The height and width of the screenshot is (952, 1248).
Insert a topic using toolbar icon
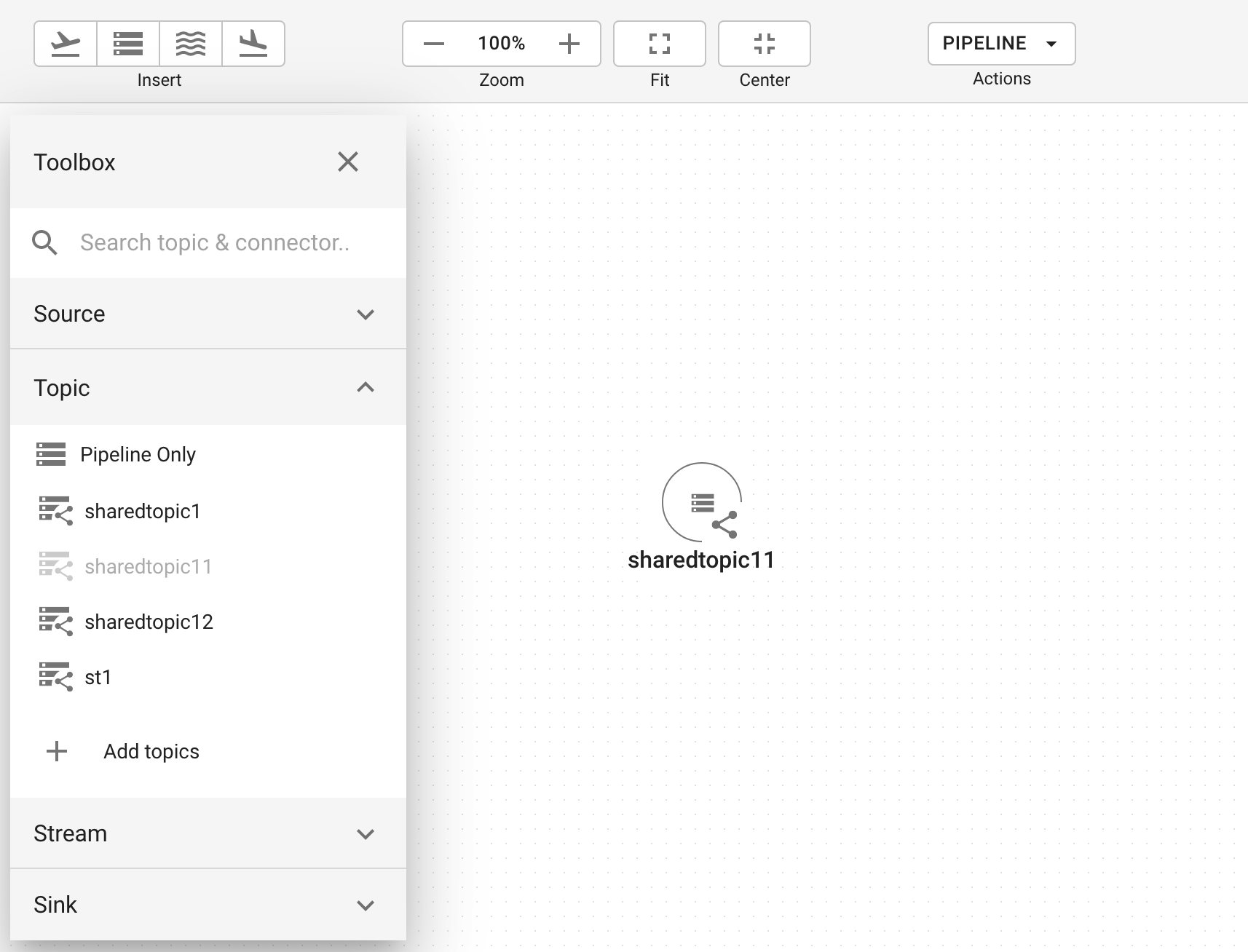click(x=128, y=44)
